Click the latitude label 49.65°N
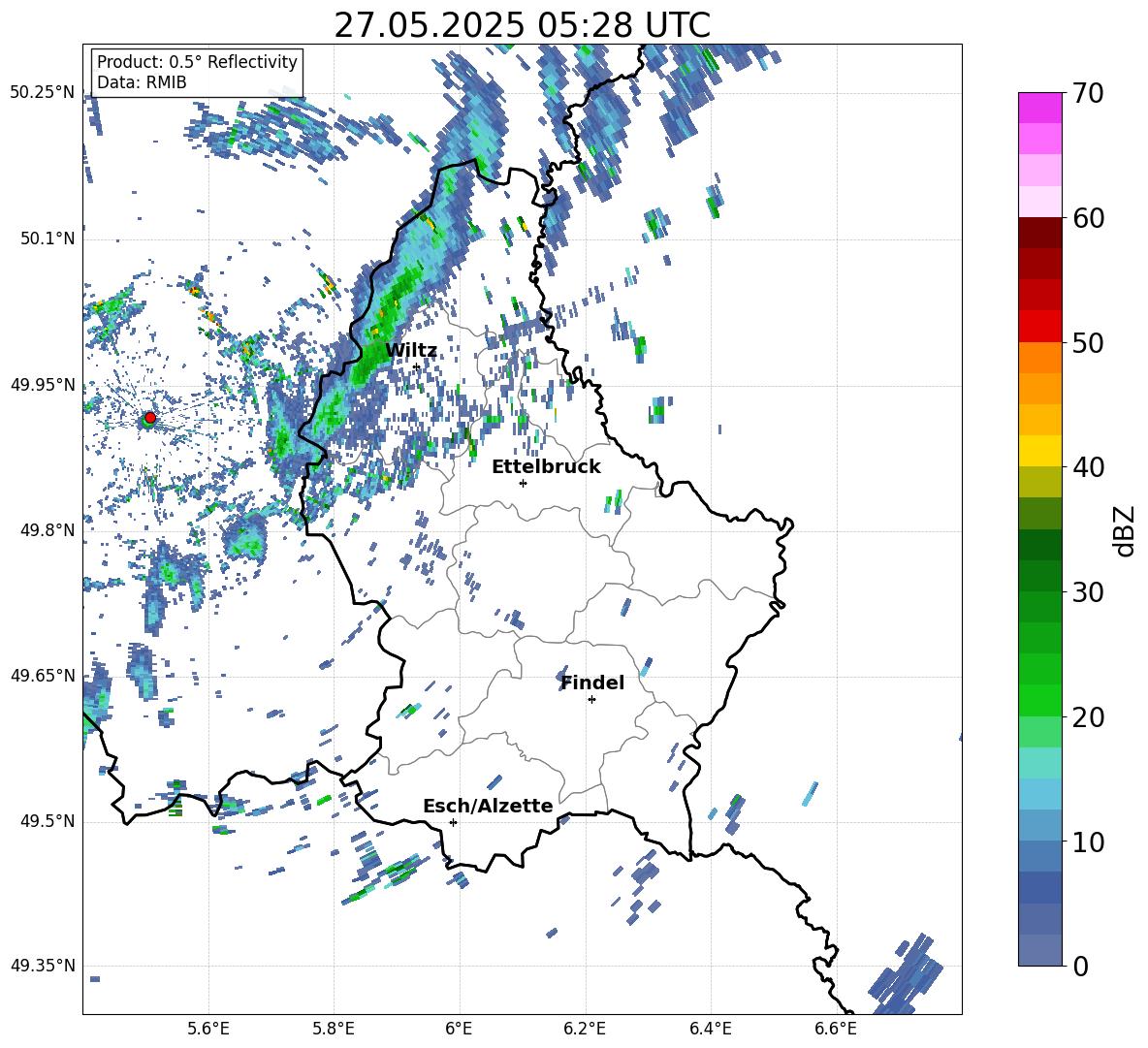The width and height of the screenshot is (1148, 1048). pos(43,675)
